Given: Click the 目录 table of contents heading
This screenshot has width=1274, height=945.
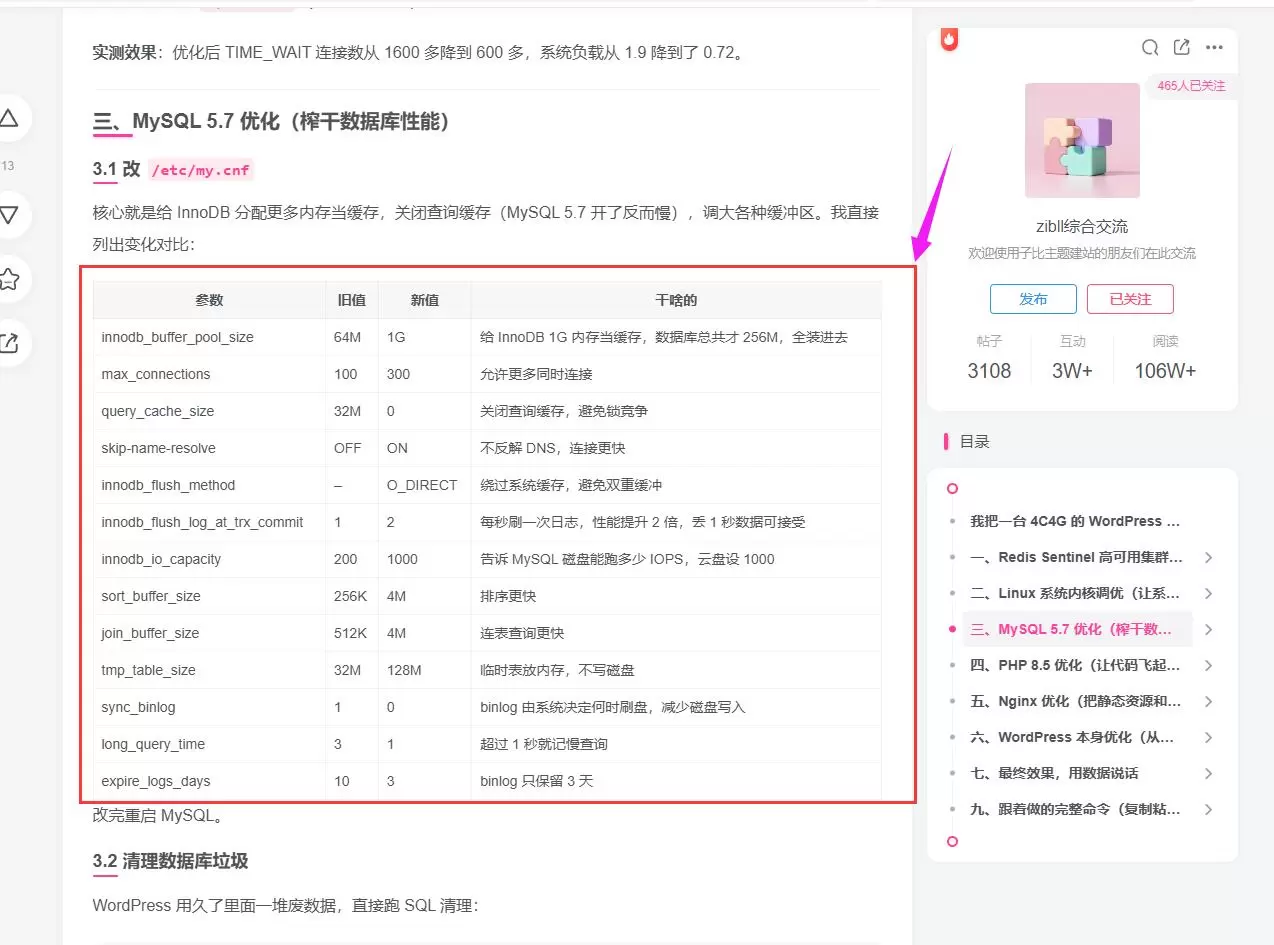Looking at the screenshot, I should (x=975, y=441).
